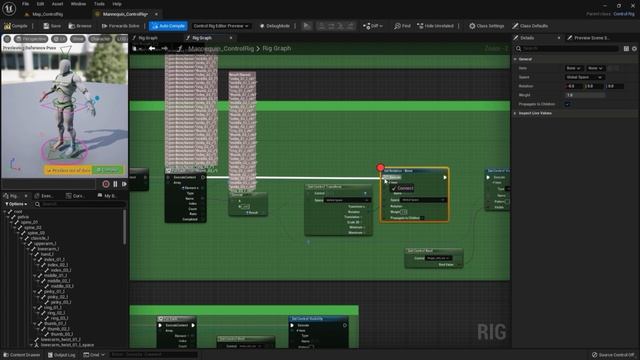Open the Edit menu

tap(40, 4)
